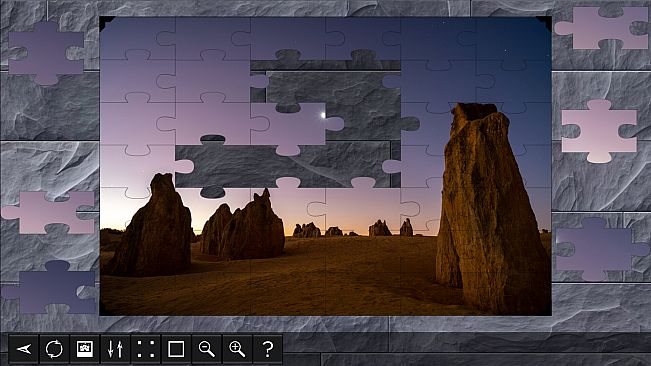
Task: Click the circular arrows rotate icon
Action: click(x=54, y=349)
